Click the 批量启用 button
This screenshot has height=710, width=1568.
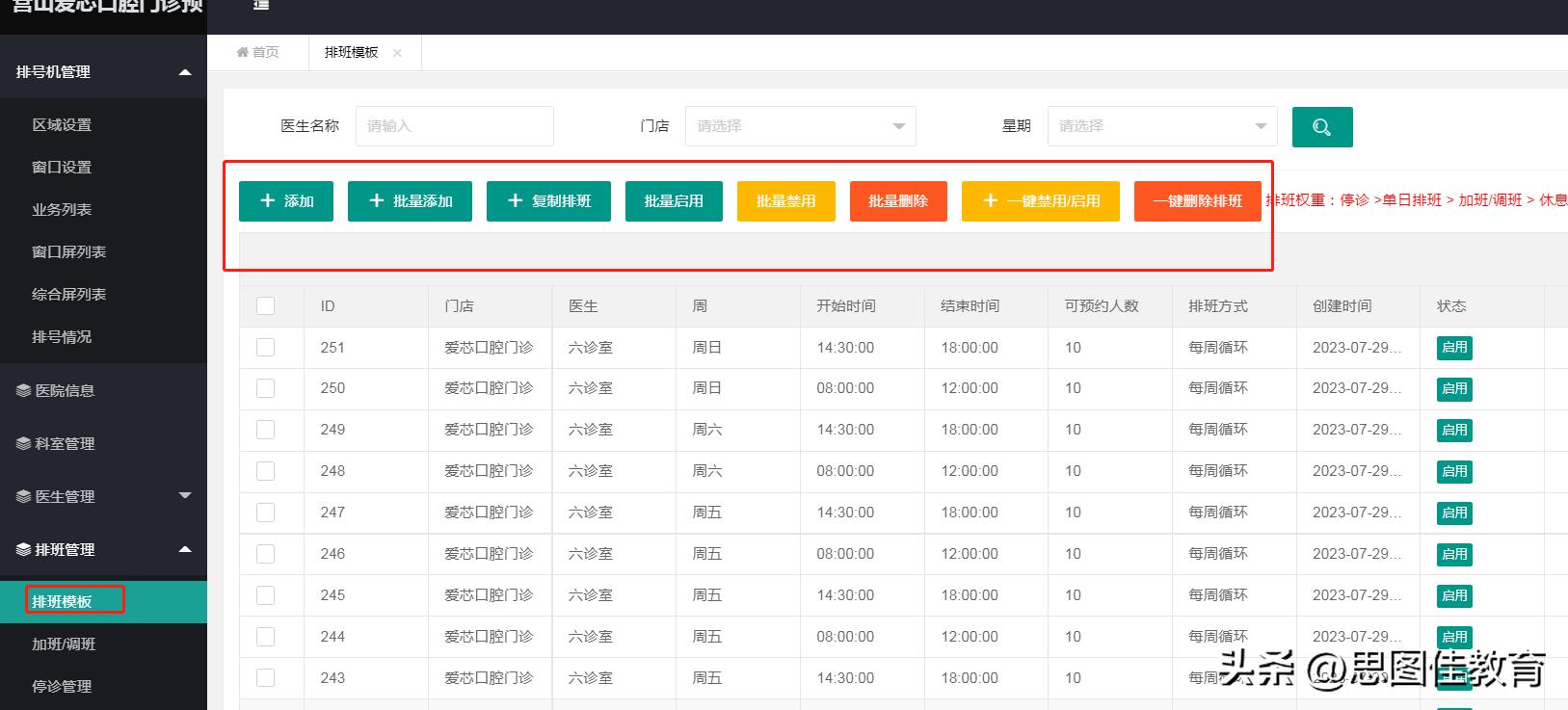[674, 201]
